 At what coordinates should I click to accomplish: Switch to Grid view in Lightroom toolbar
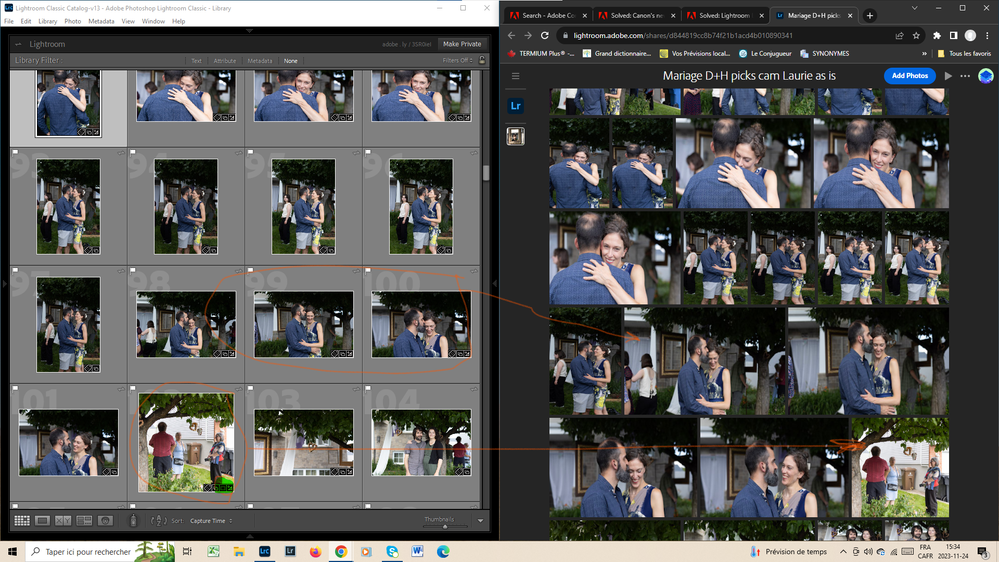pyautogui.click(x=22, y=521)
